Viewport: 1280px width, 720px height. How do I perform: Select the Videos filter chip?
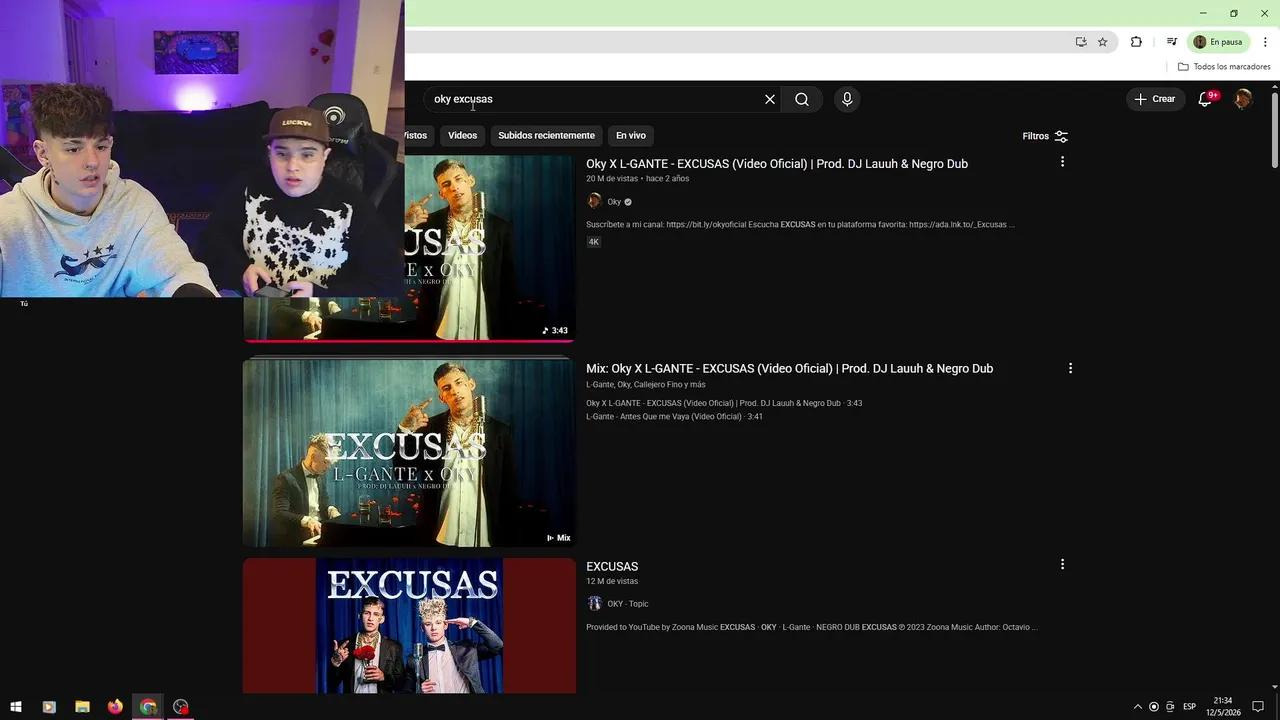click(462, 135)
